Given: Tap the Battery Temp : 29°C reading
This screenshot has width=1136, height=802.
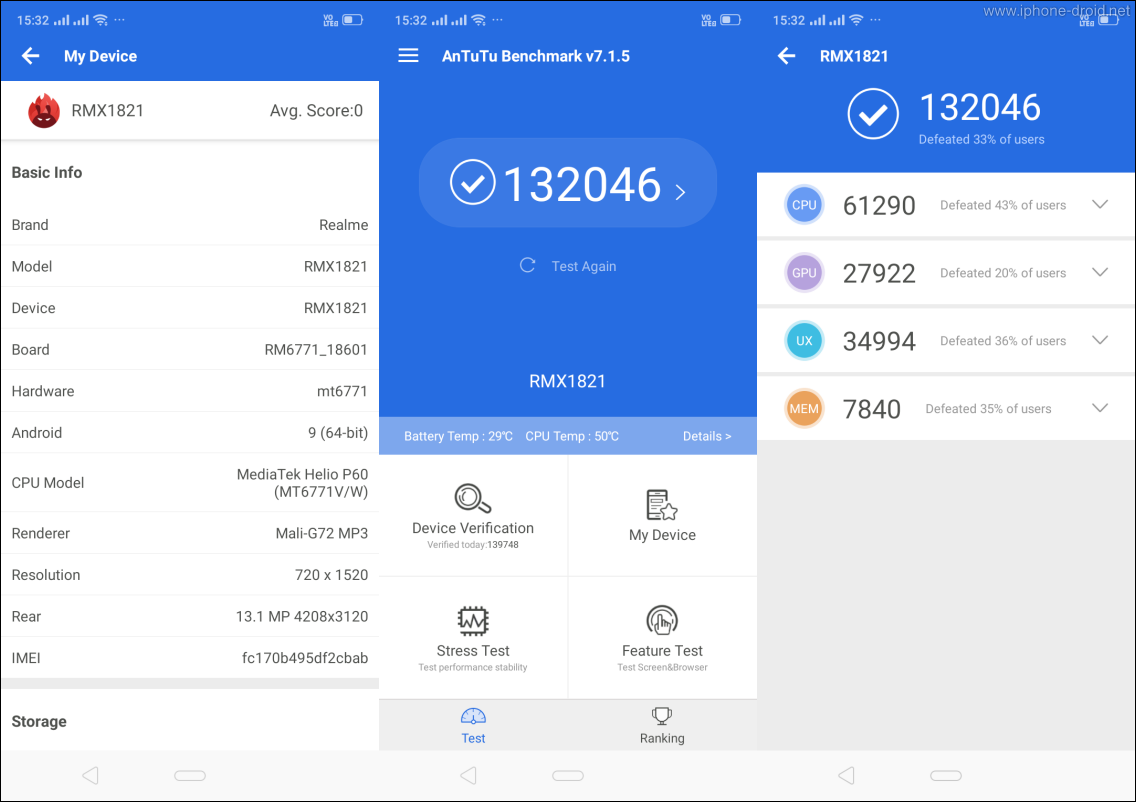Looking at the screenshot, I should tap(458, 436).
